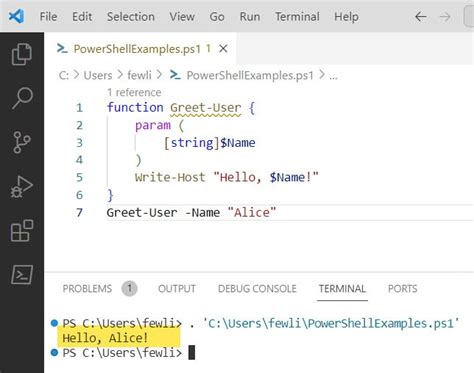Switch to the DEBUG CONSOLE tab

[257, 288]
